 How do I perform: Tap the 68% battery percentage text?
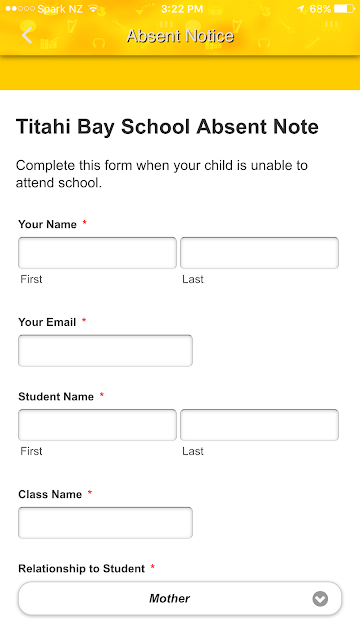click(x=320, y=9)
